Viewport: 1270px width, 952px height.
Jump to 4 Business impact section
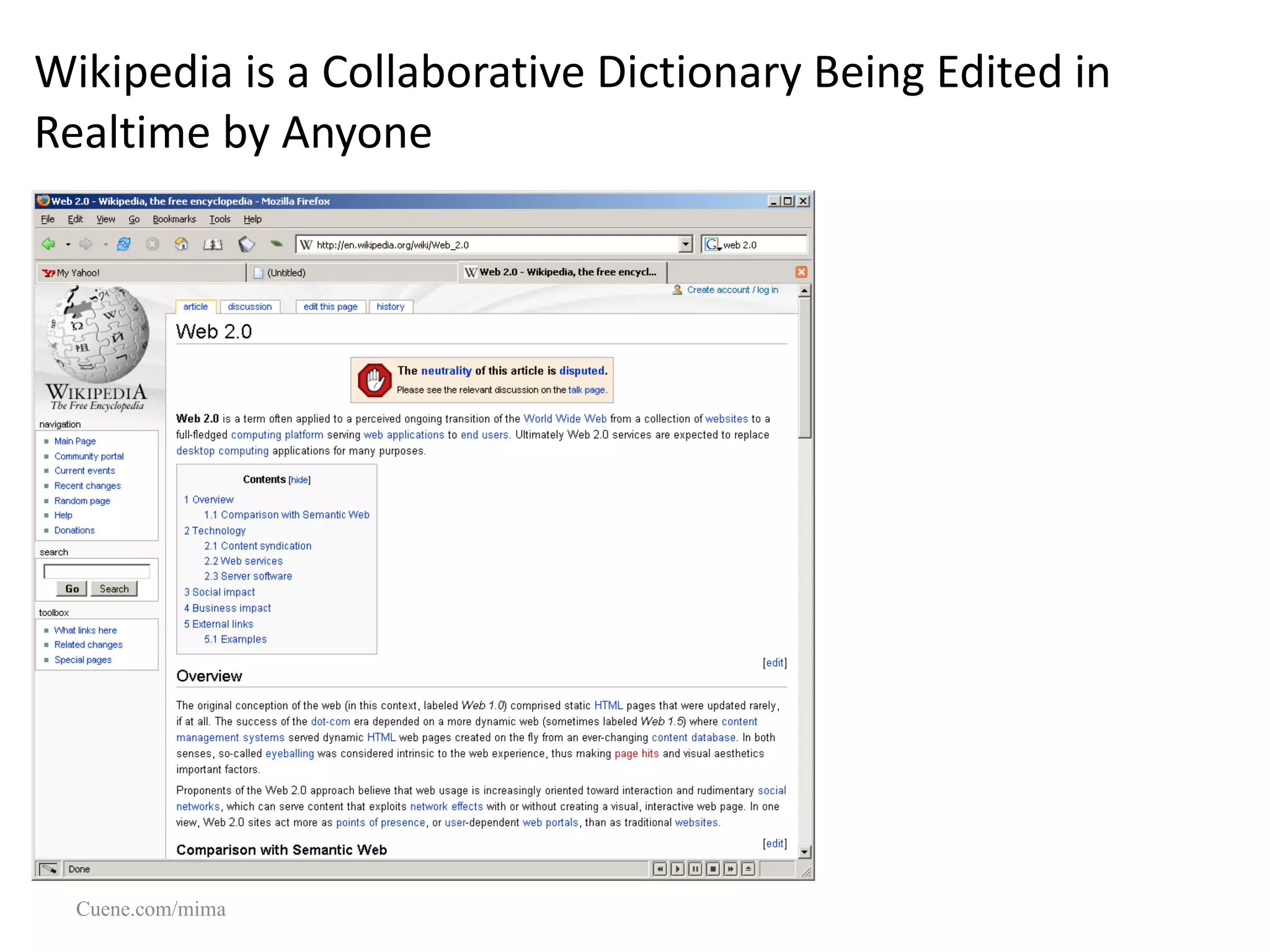pos(227,608)
